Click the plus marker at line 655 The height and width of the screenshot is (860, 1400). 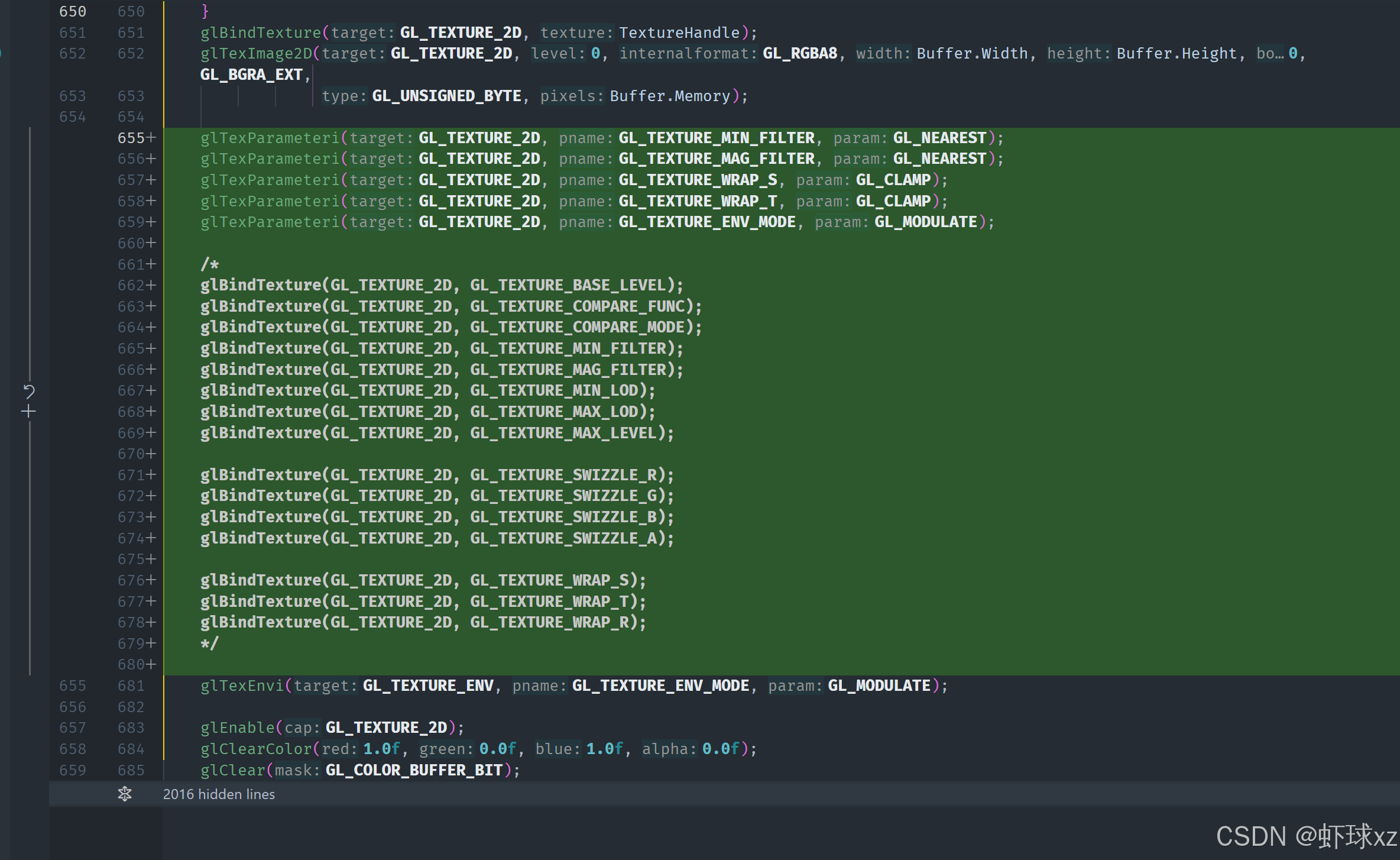(x=151, y=138)
